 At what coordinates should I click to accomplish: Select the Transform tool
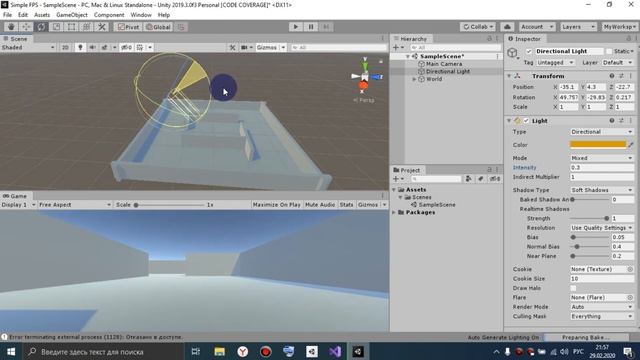87,27
